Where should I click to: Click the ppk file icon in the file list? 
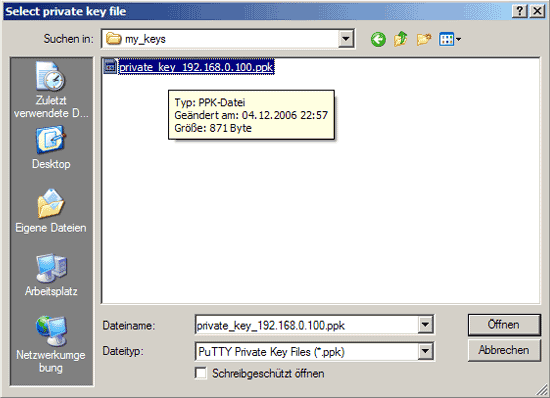(110, 66)
